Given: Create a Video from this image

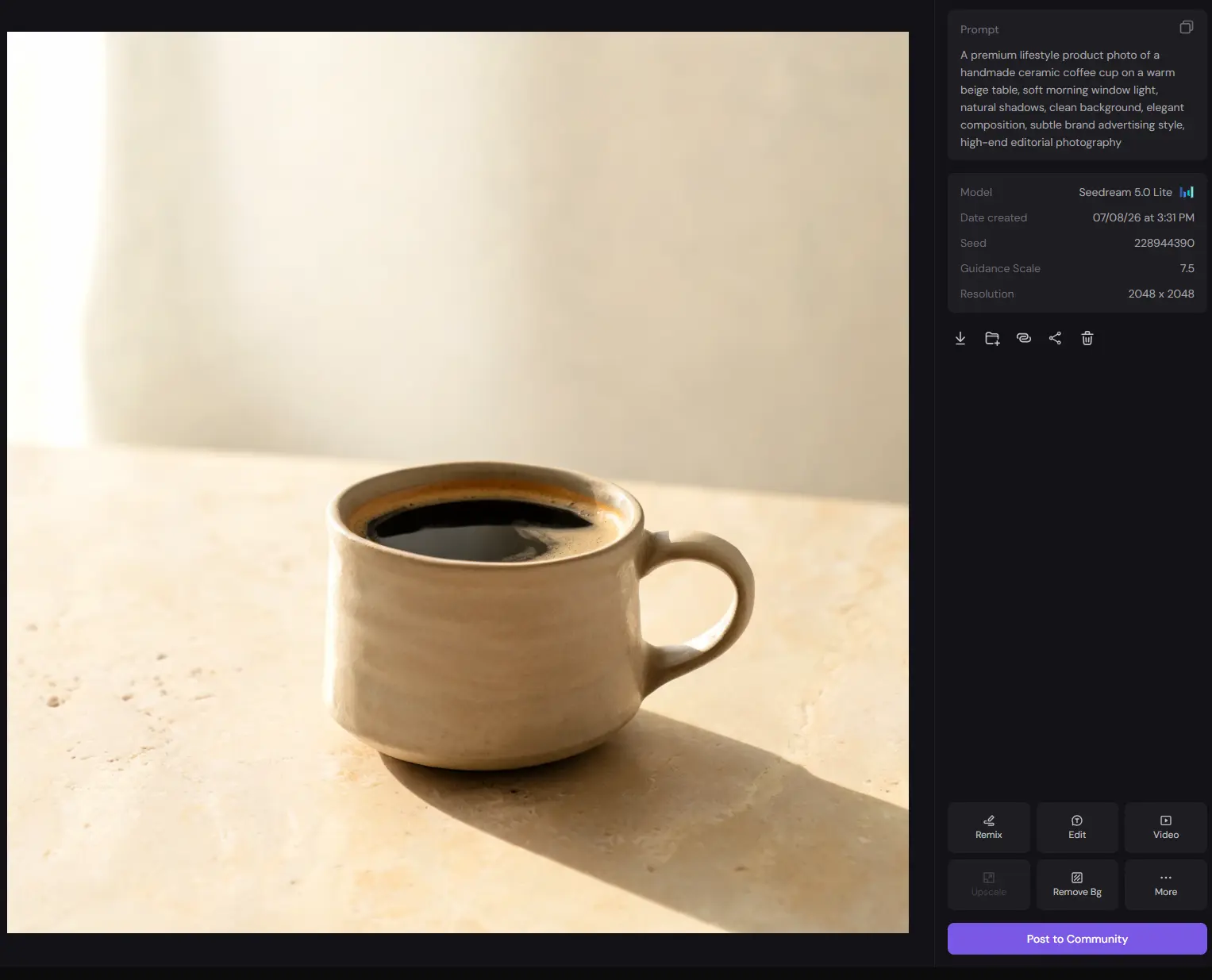Looking at the screenshot, I should [1166, 828].
